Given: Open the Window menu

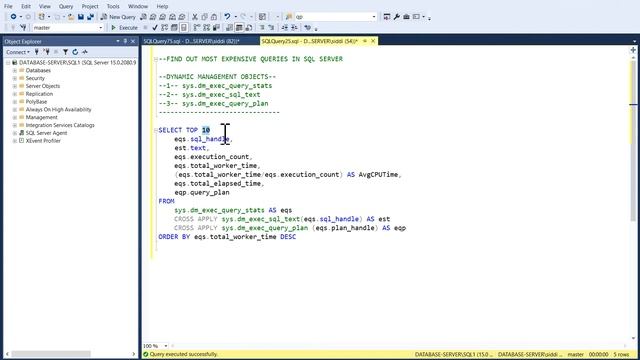Looking at the screenshot, I should point(138,6).
